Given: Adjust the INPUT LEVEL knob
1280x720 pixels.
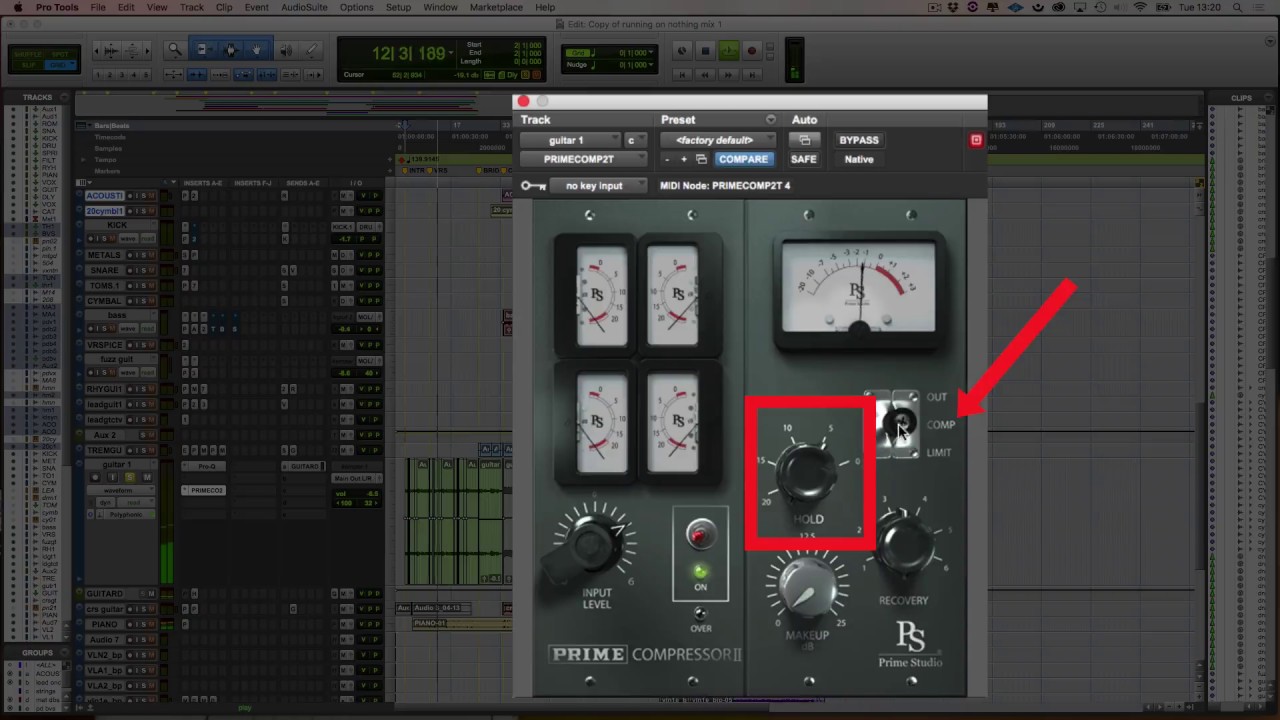Looking at the screenshot, I should [x=595, y=543].
